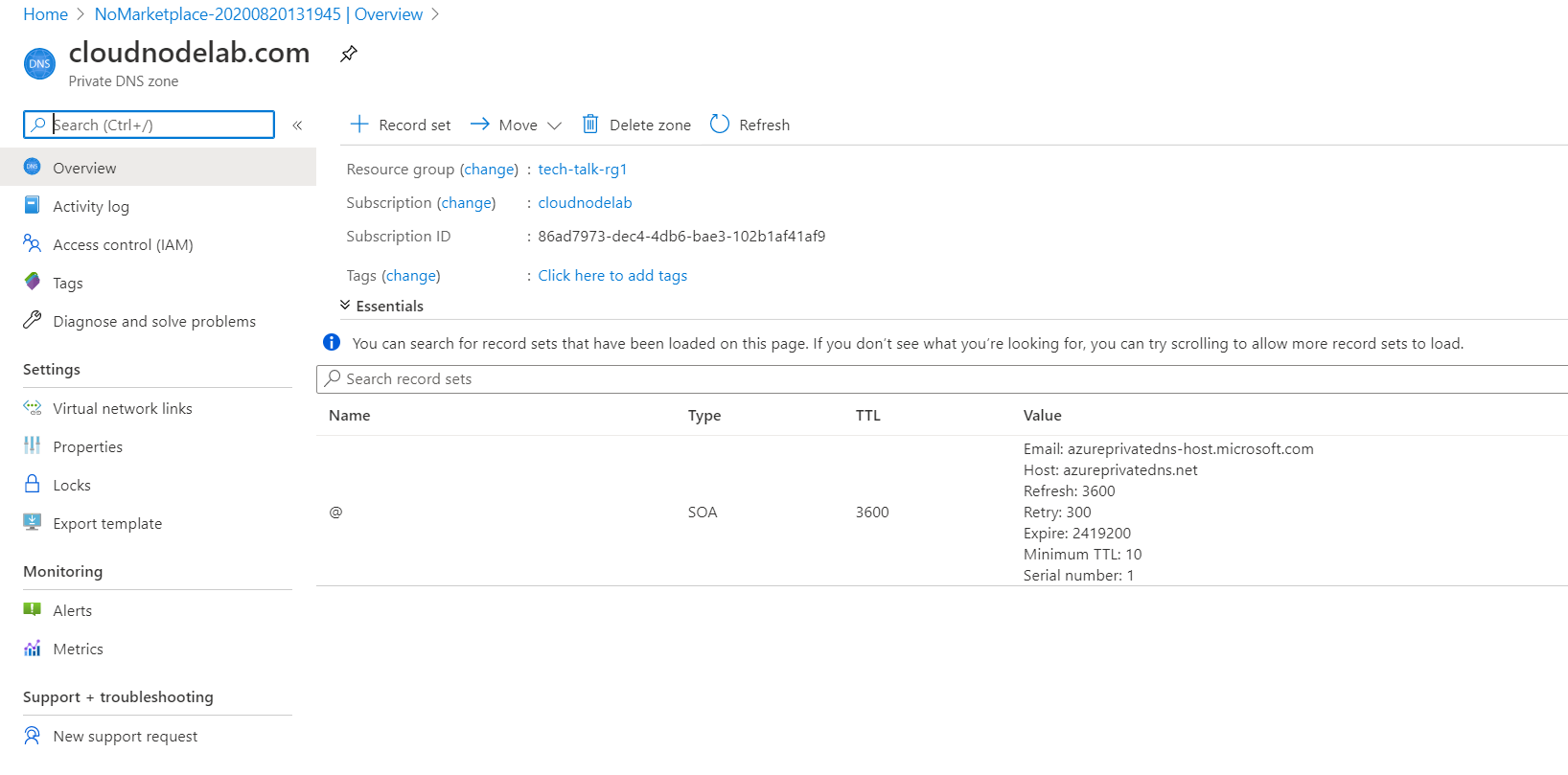Viewport: 1568px width, 775px height.
Task: Open the Overview menu item
Action: click(158, 168)
